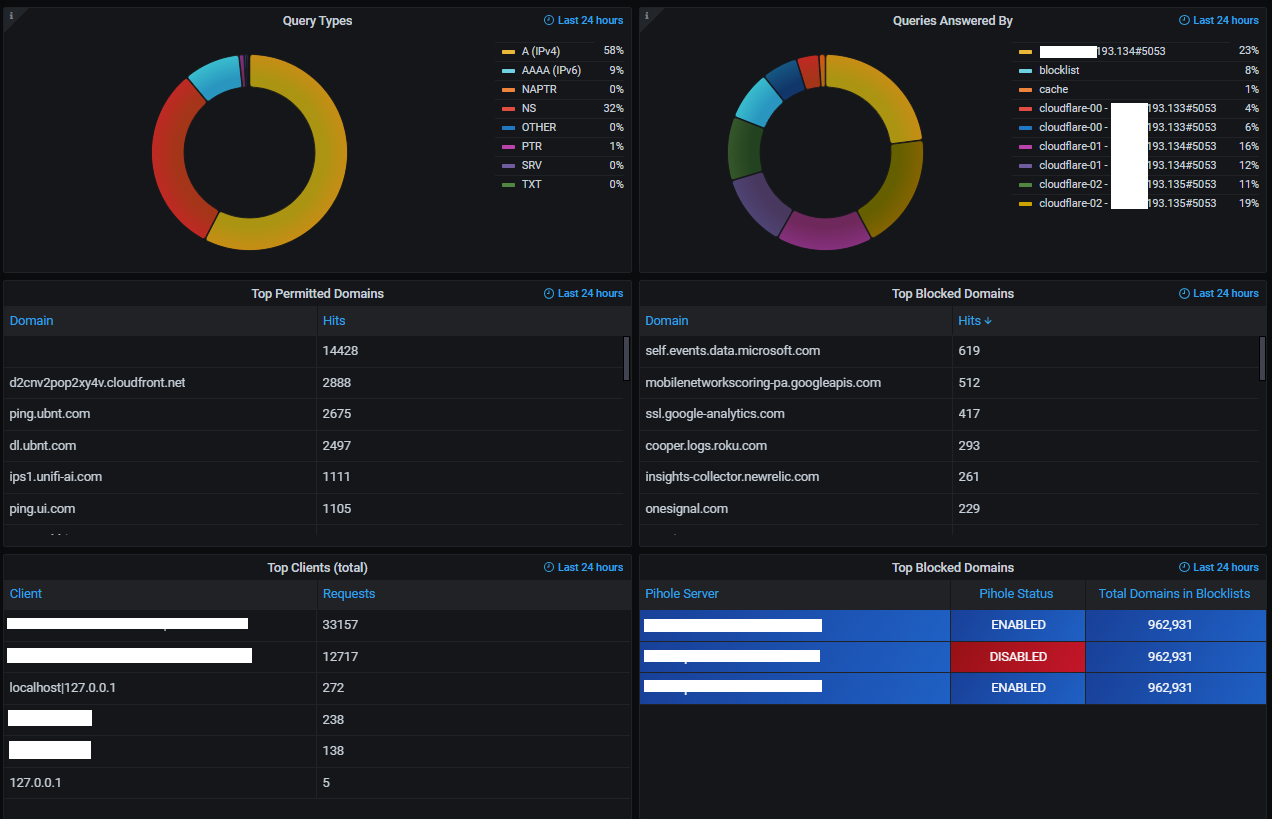Screen dimensions: 1272x819
Task: Sort by Pihole Status column header
Action: 1016,594
